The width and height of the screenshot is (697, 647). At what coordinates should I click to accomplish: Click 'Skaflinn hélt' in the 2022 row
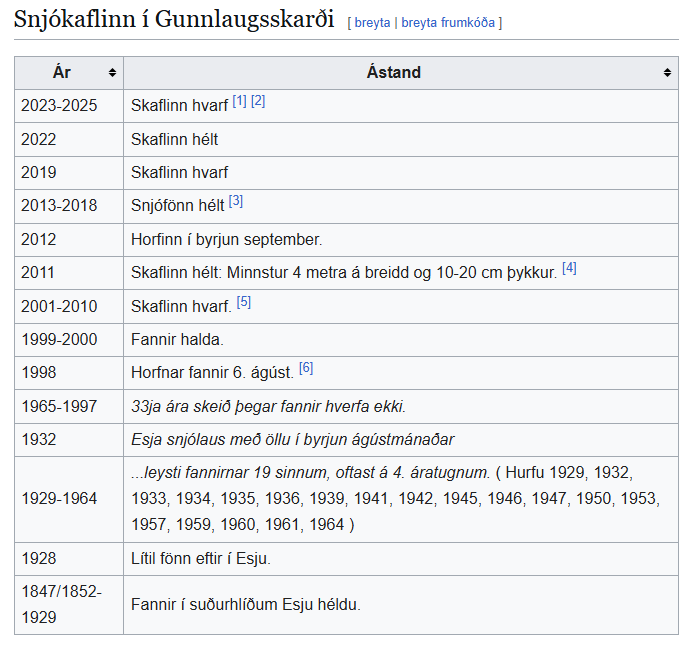[174, 140]
